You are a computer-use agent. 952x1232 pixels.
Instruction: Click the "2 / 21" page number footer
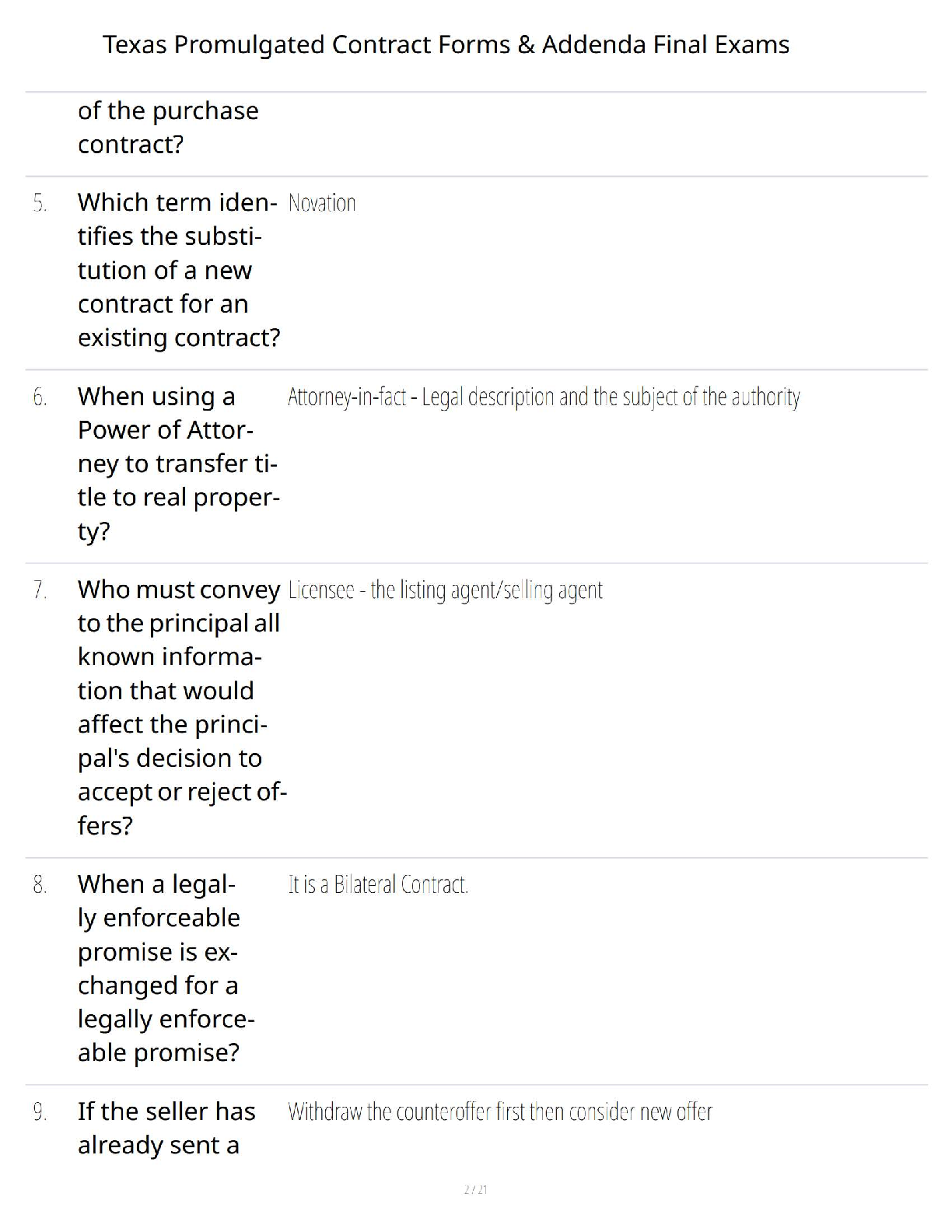tap(475, 1189)
